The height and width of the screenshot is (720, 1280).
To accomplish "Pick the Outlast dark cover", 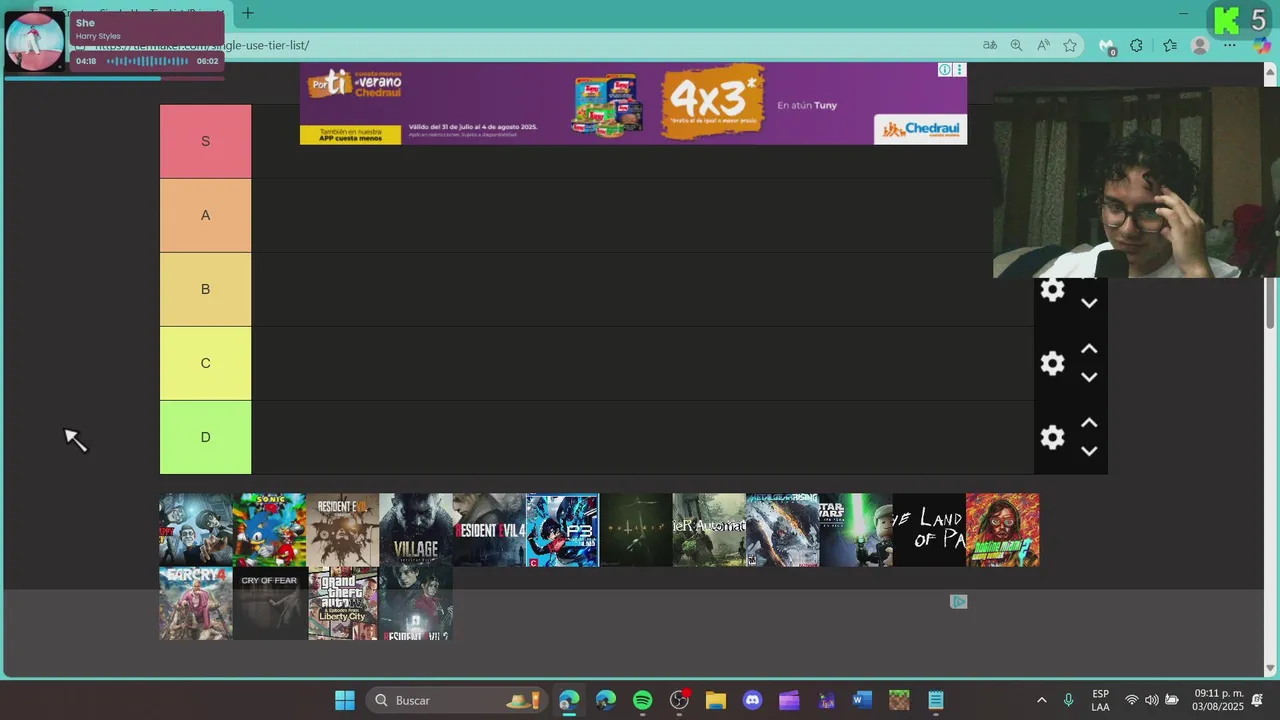I will pyautogui.click(x=636, y=530).
